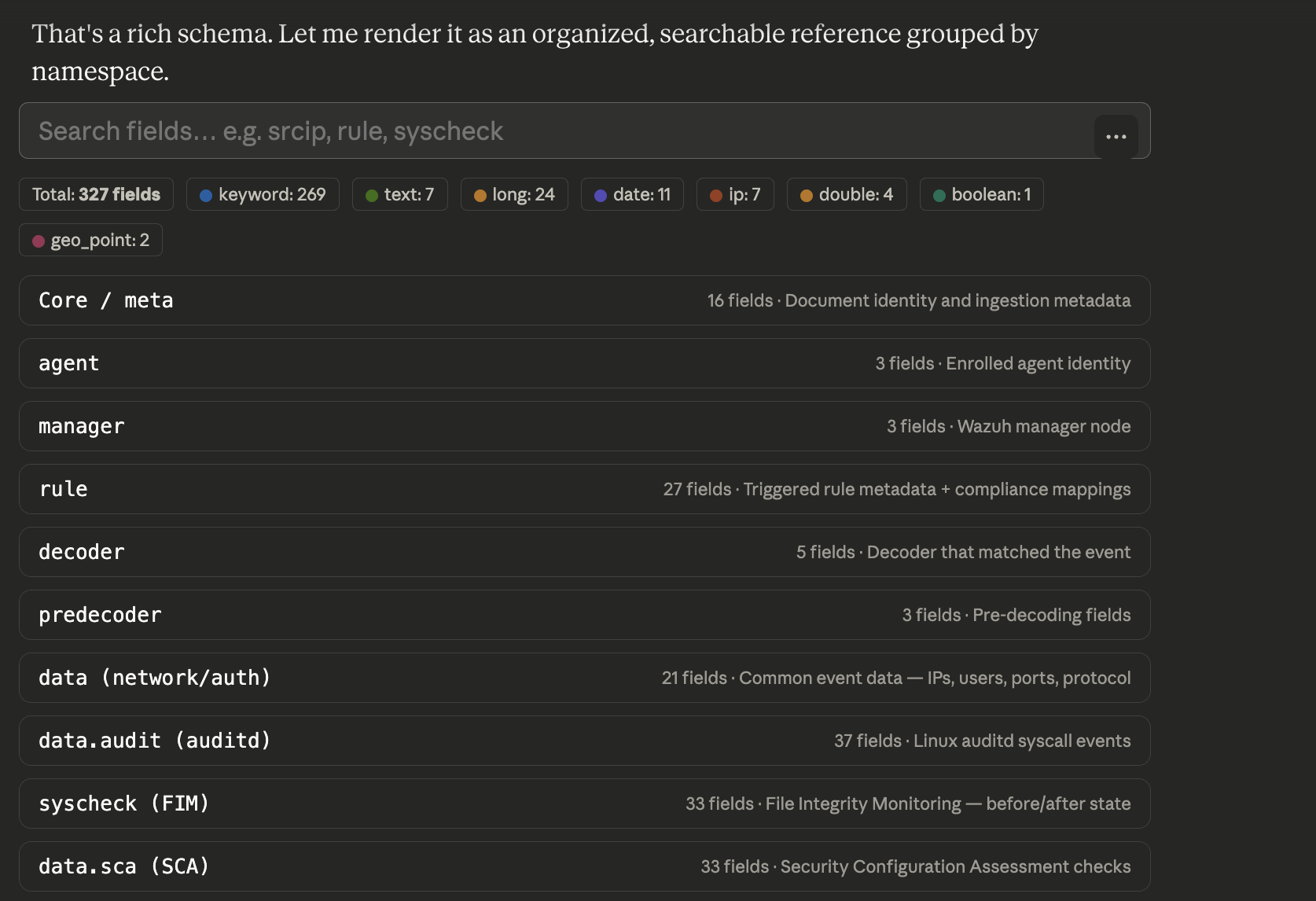
Task: Open the predecoder fields section
Action: (584, 614)
